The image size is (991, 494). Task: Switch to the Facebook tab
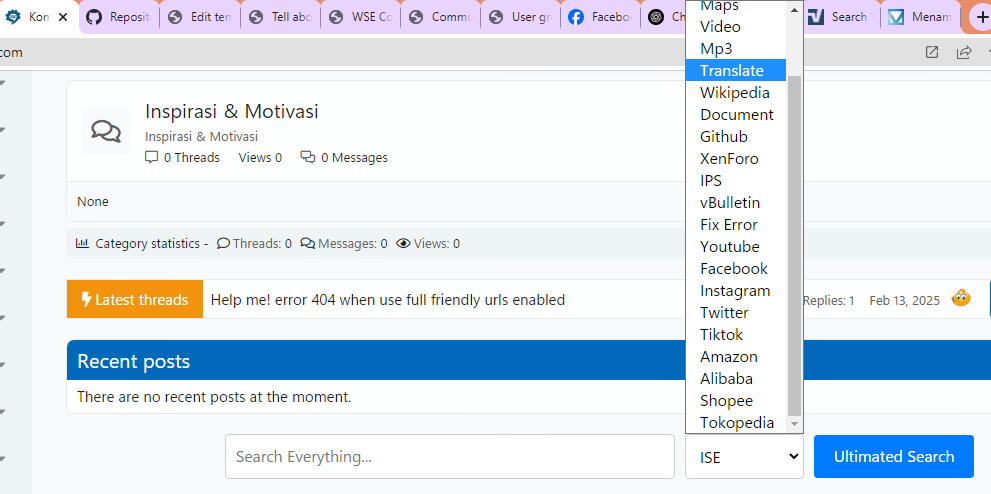click(x=600, y=17)
